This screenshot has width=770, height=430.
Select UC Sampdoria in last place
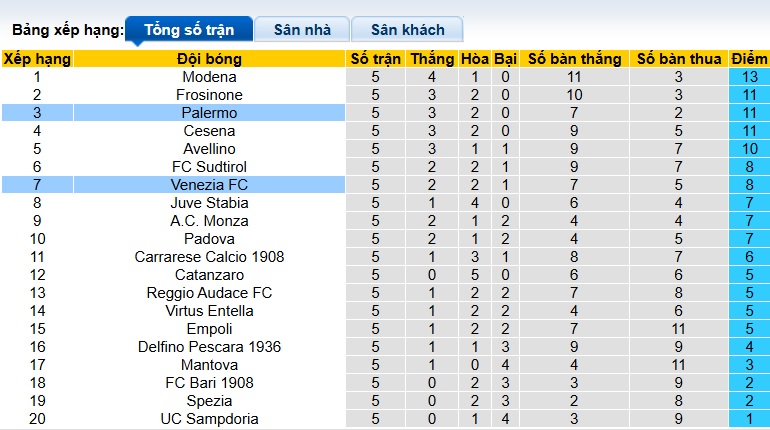pyautogui.click(x=209, y=419)
